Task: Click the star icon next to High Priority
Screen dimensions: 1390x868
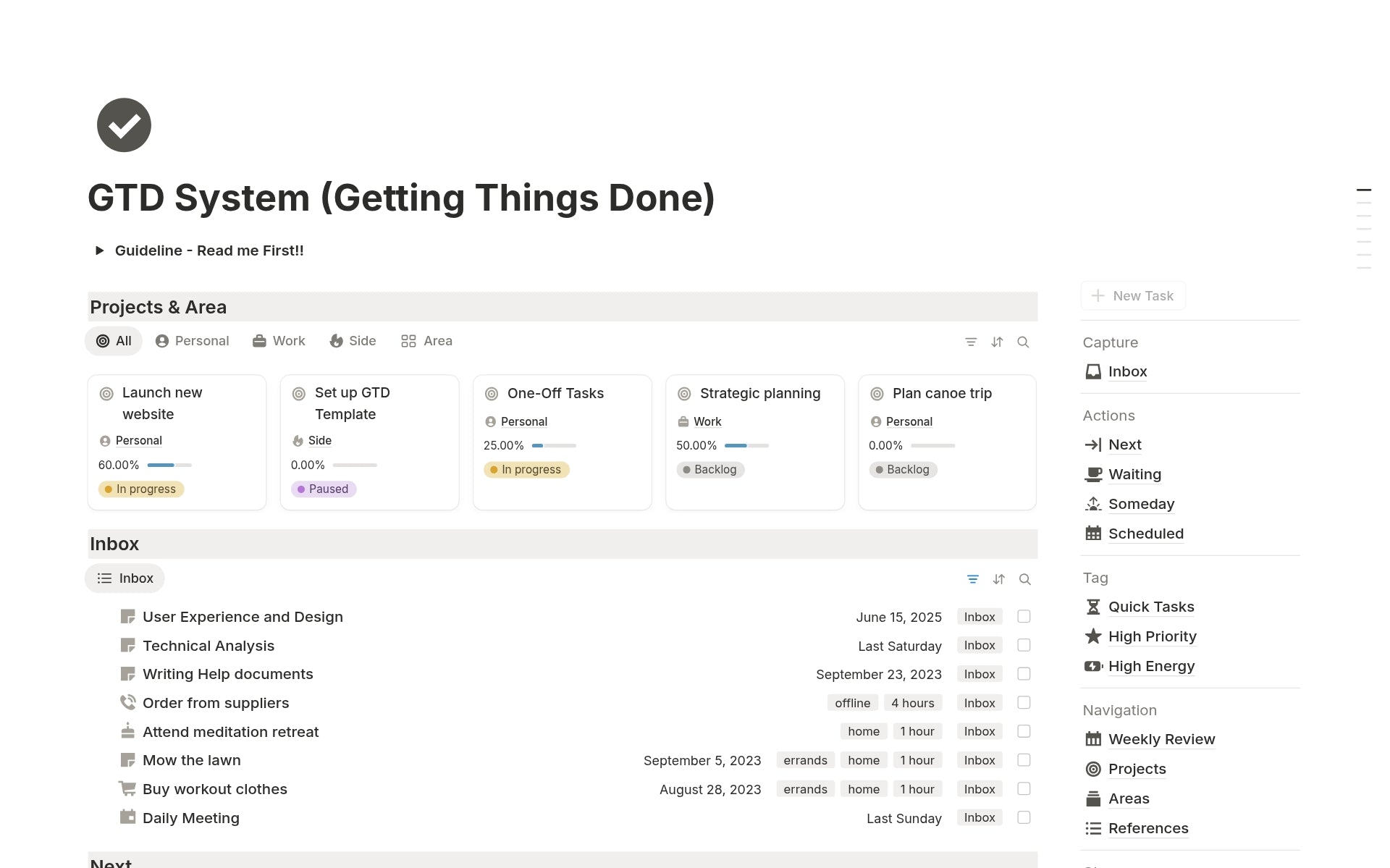Action: point(1092,636)
